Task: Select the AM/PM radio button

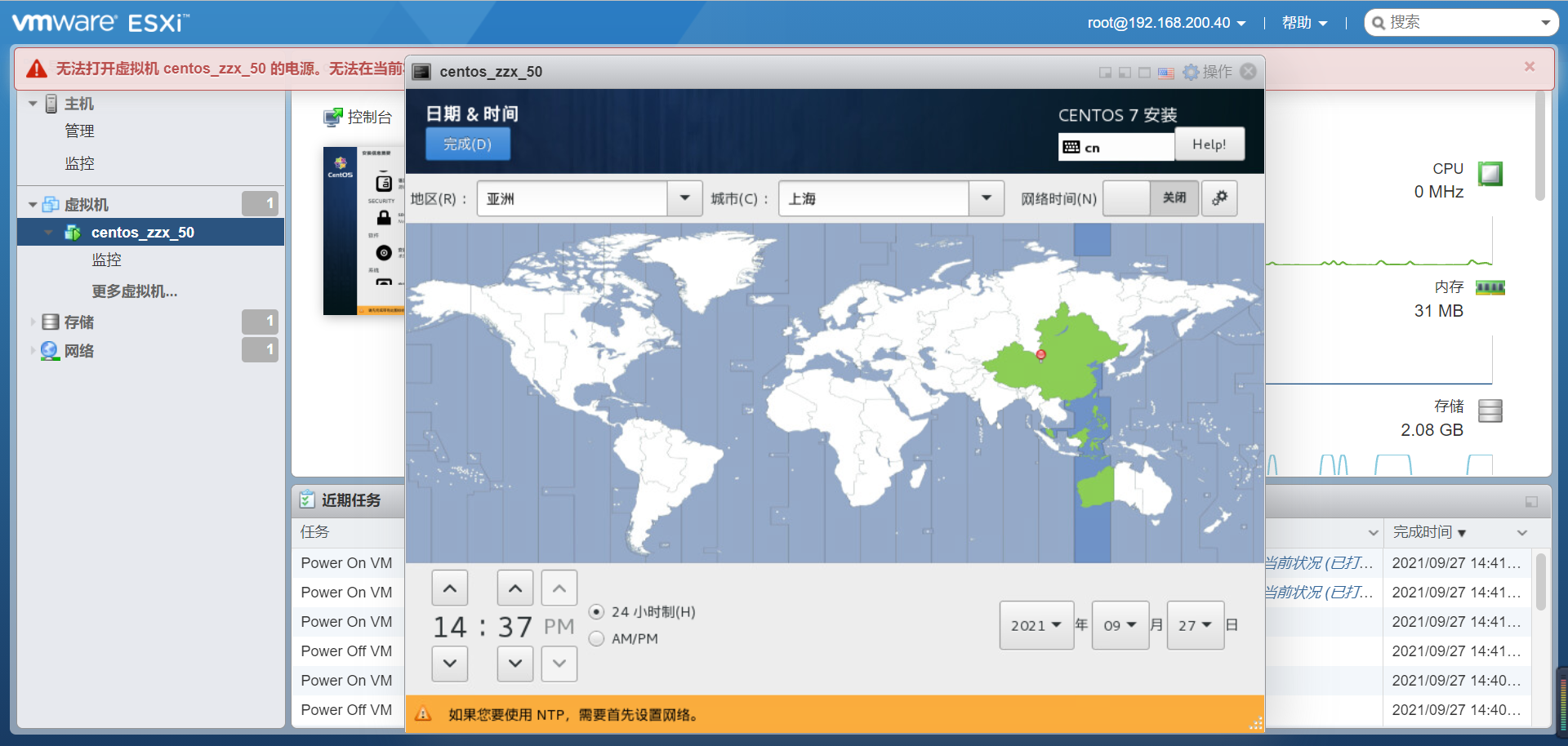Action: pos(597,639)
